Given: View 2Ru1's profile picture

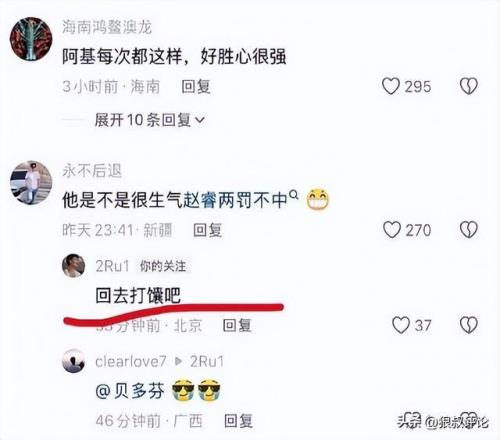Looking at the screenshot, I should coord(74,266).
